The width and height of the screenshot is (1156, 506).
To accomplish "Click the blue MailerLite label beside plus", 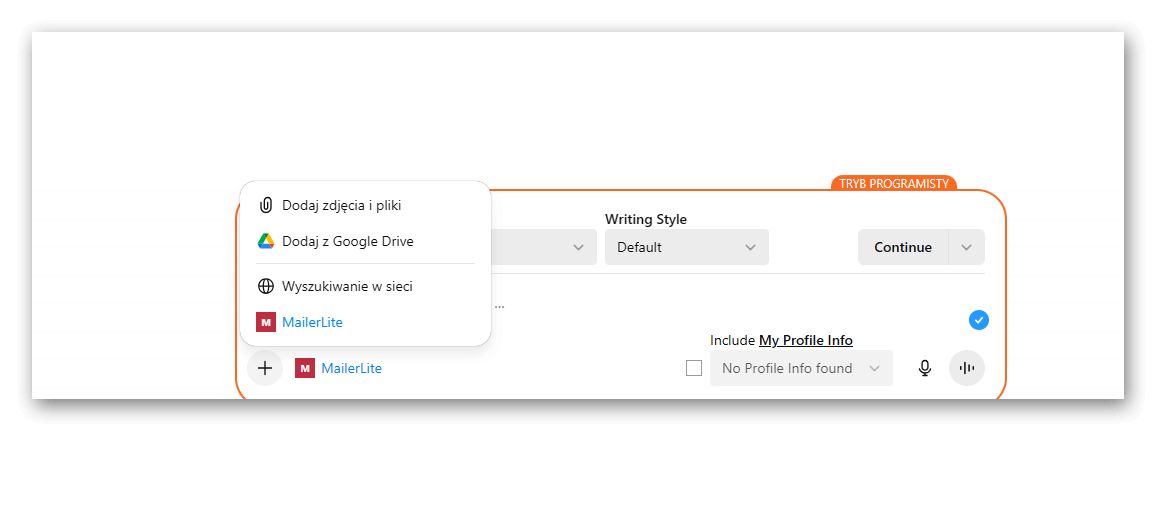I will 351,368.
